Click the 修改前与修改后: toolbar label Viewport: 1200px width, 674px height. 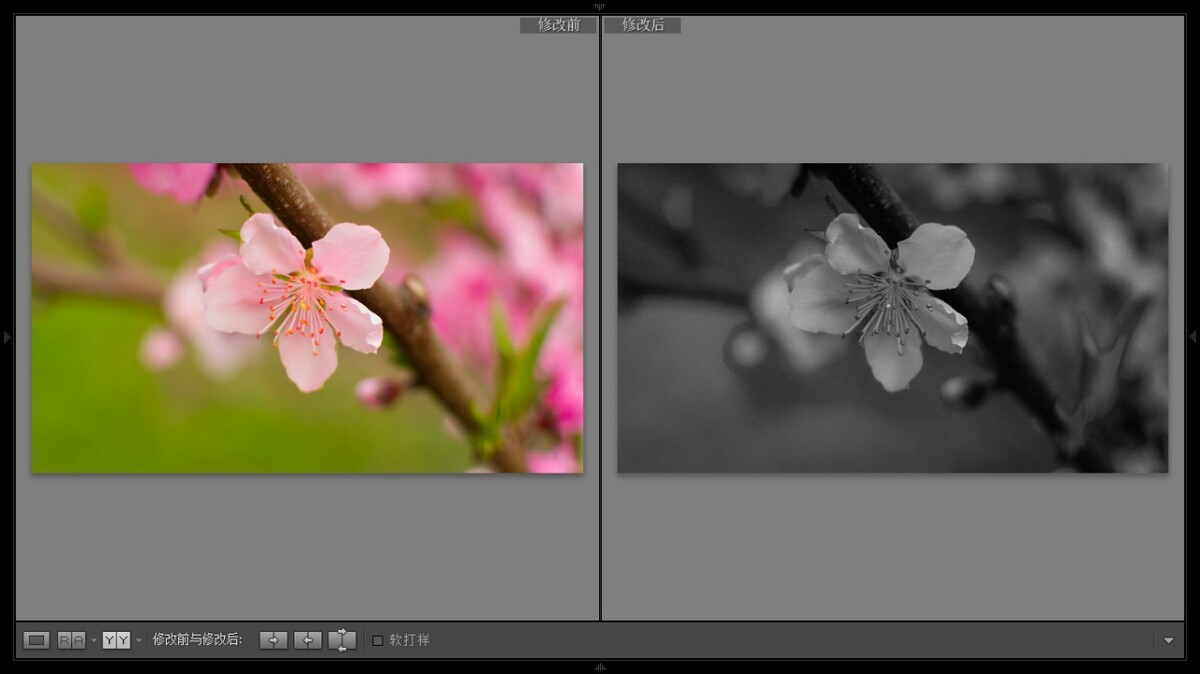[197, 640]
